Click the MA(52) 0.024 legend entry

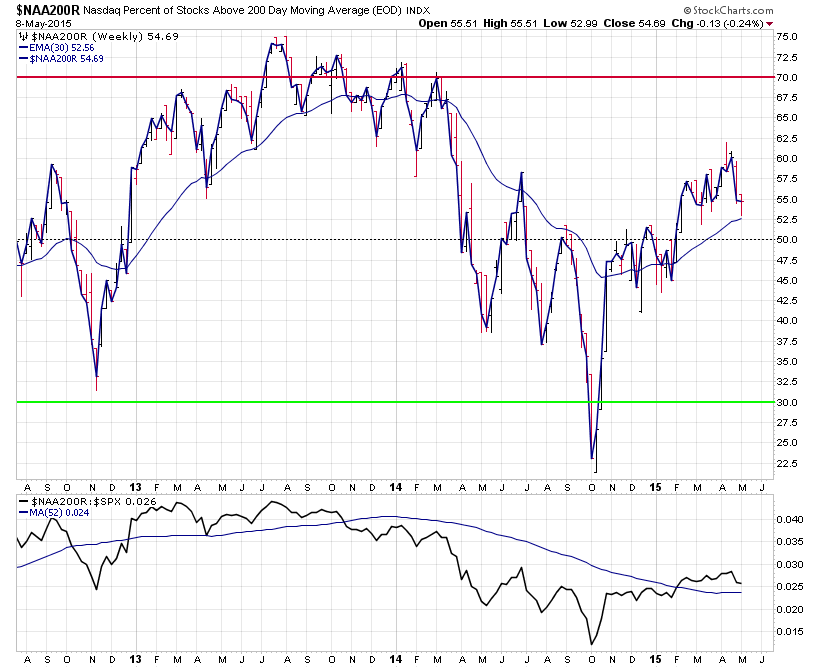pos(54,513)
